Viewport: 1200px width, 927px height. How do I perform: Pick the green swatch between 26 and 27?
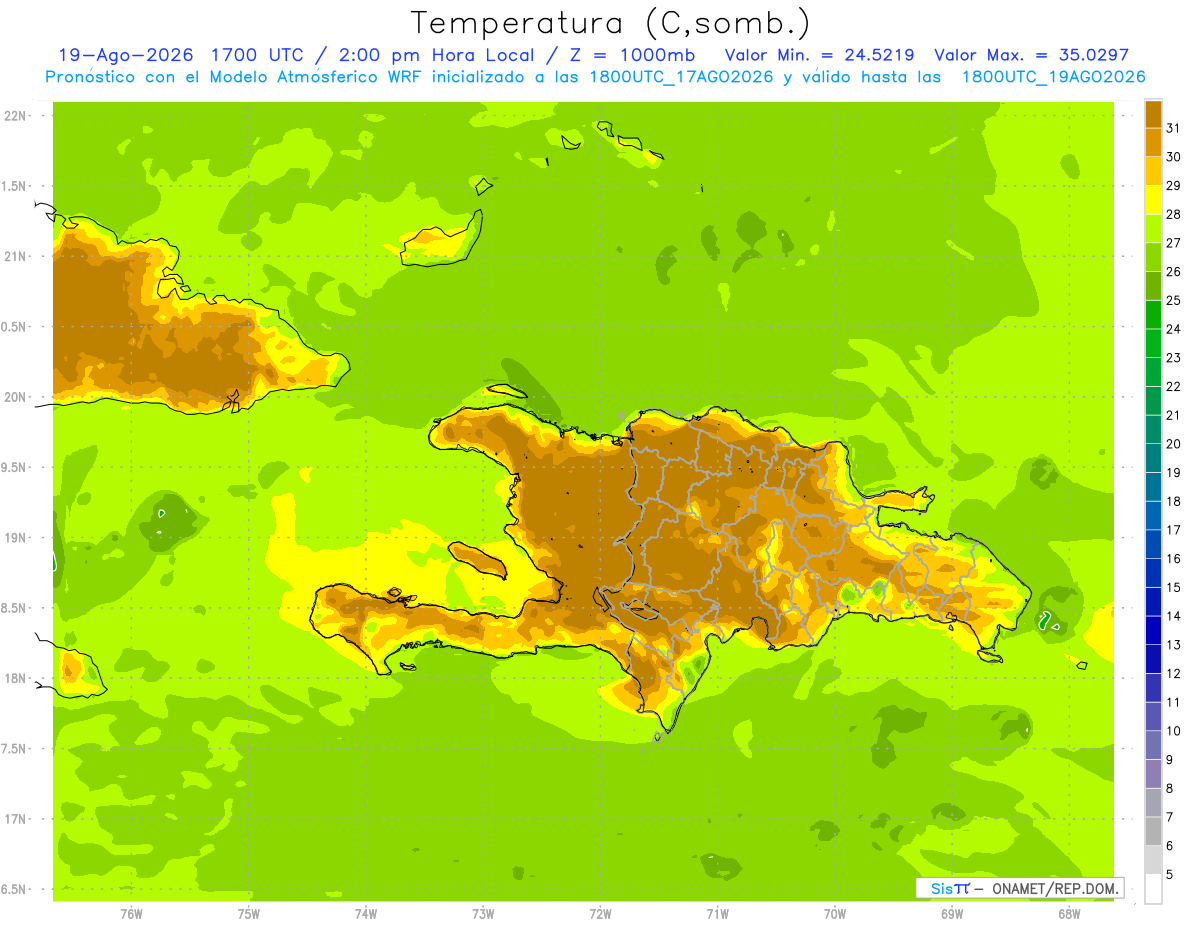pos(1153,257)
